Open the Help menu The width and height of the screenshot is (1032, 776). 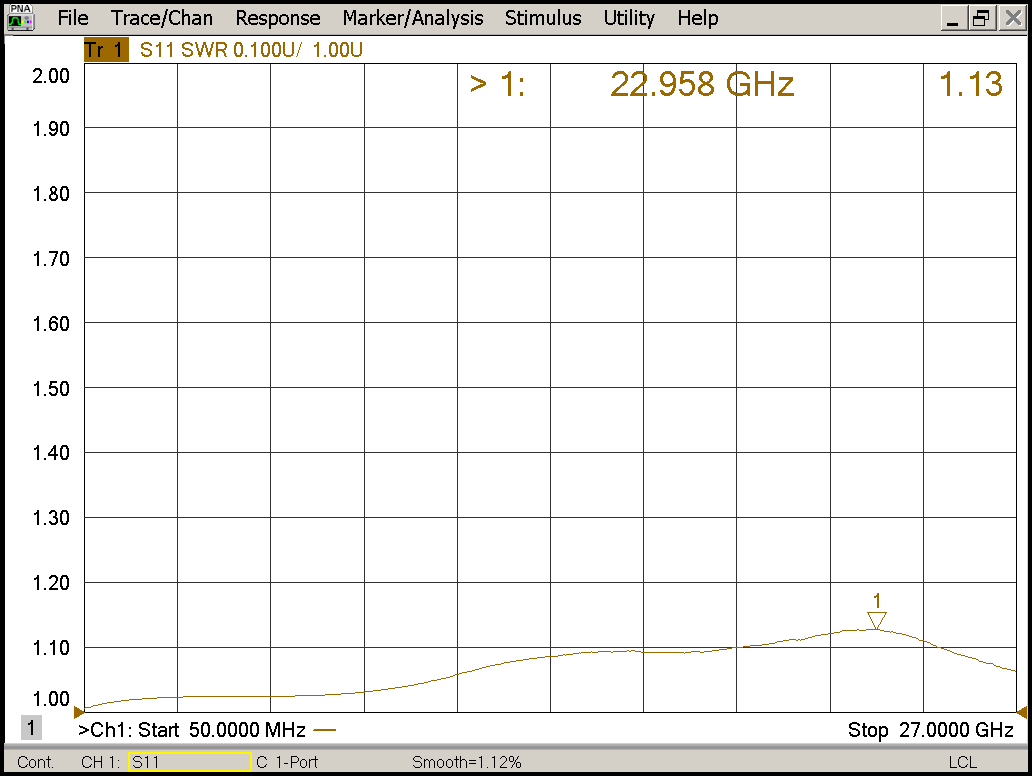(697, 18)
